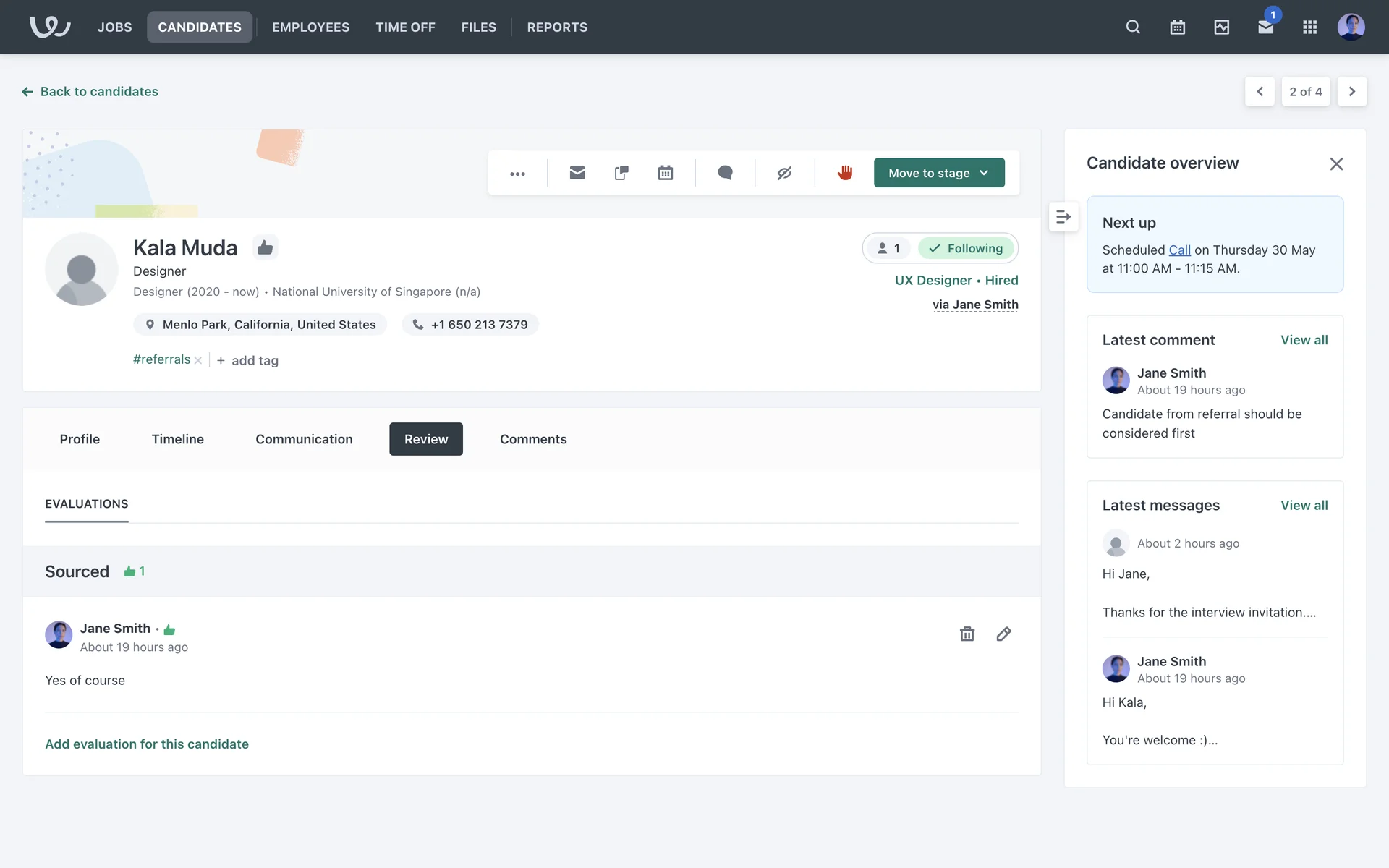
Task: Expand the Move to stage dropdown
Action: (x=938, y=173)
